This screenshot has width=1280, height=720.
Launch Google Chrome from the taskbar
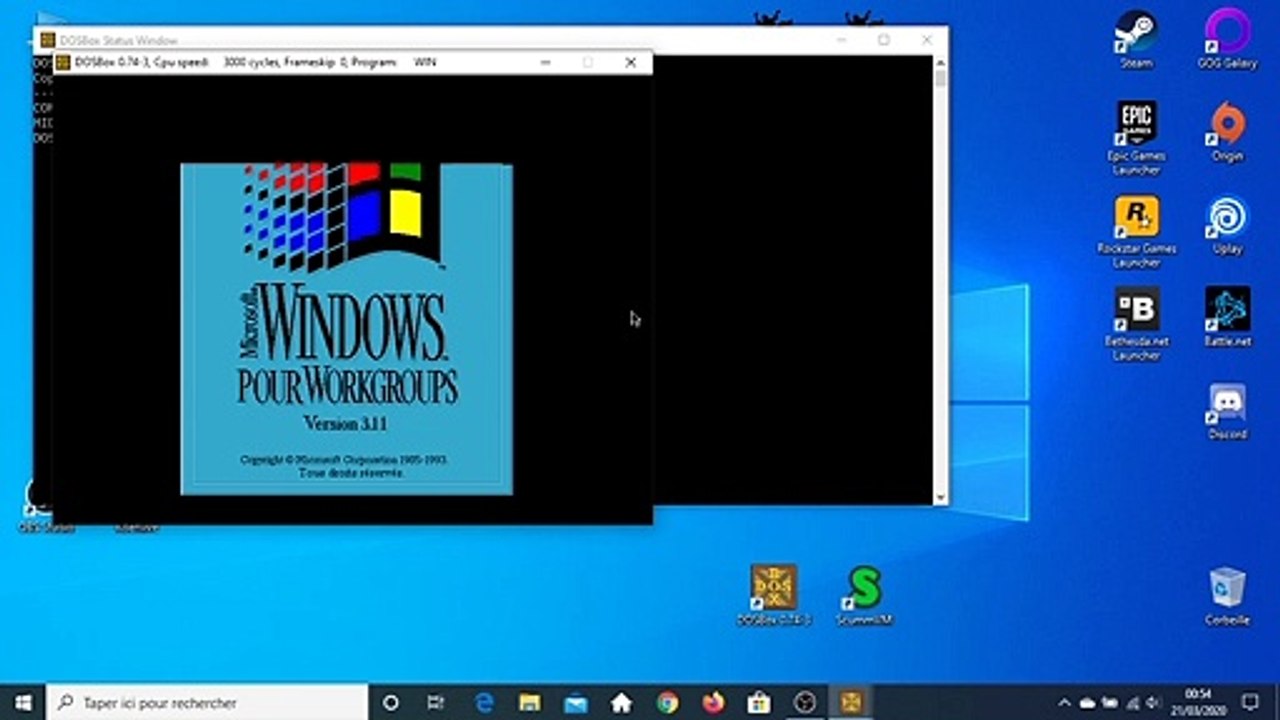[667, 702]
